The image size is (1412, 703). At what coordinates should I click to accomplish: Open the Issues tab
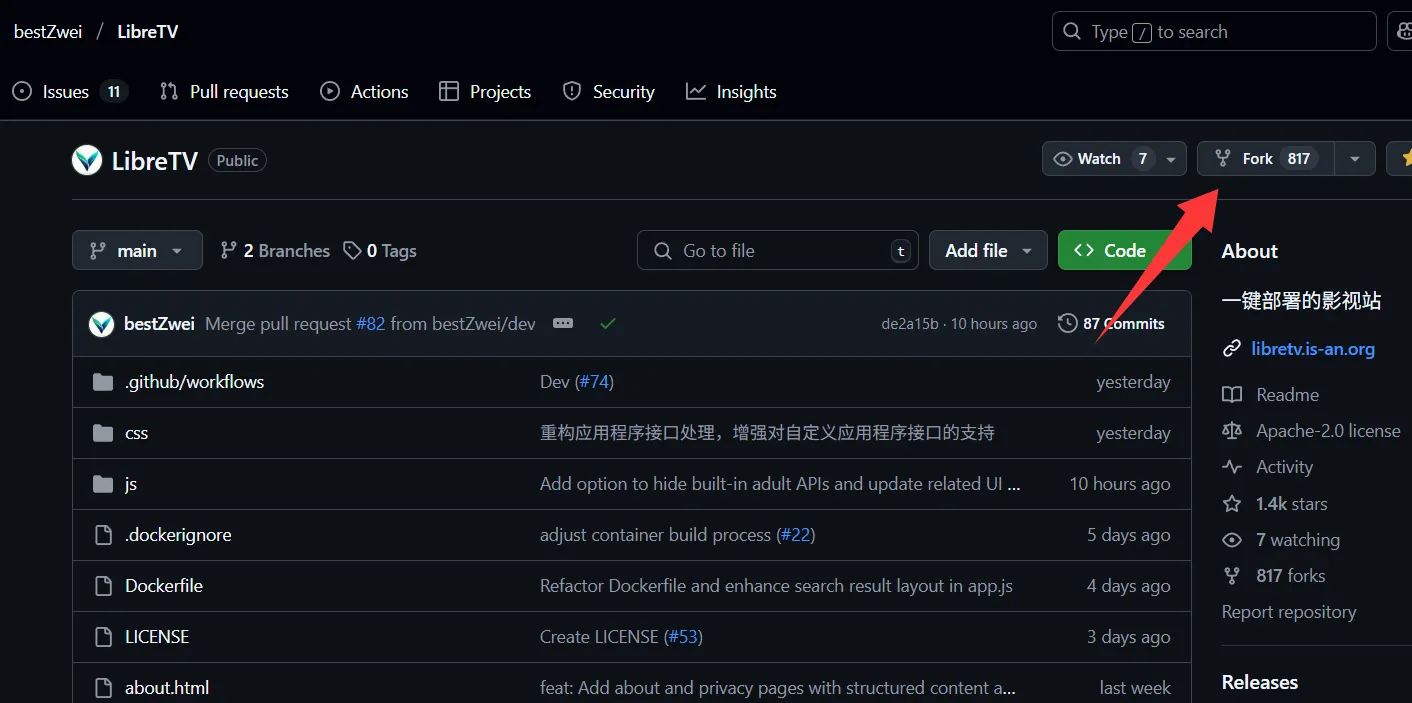pyautogui.click(x=70, y=92)
